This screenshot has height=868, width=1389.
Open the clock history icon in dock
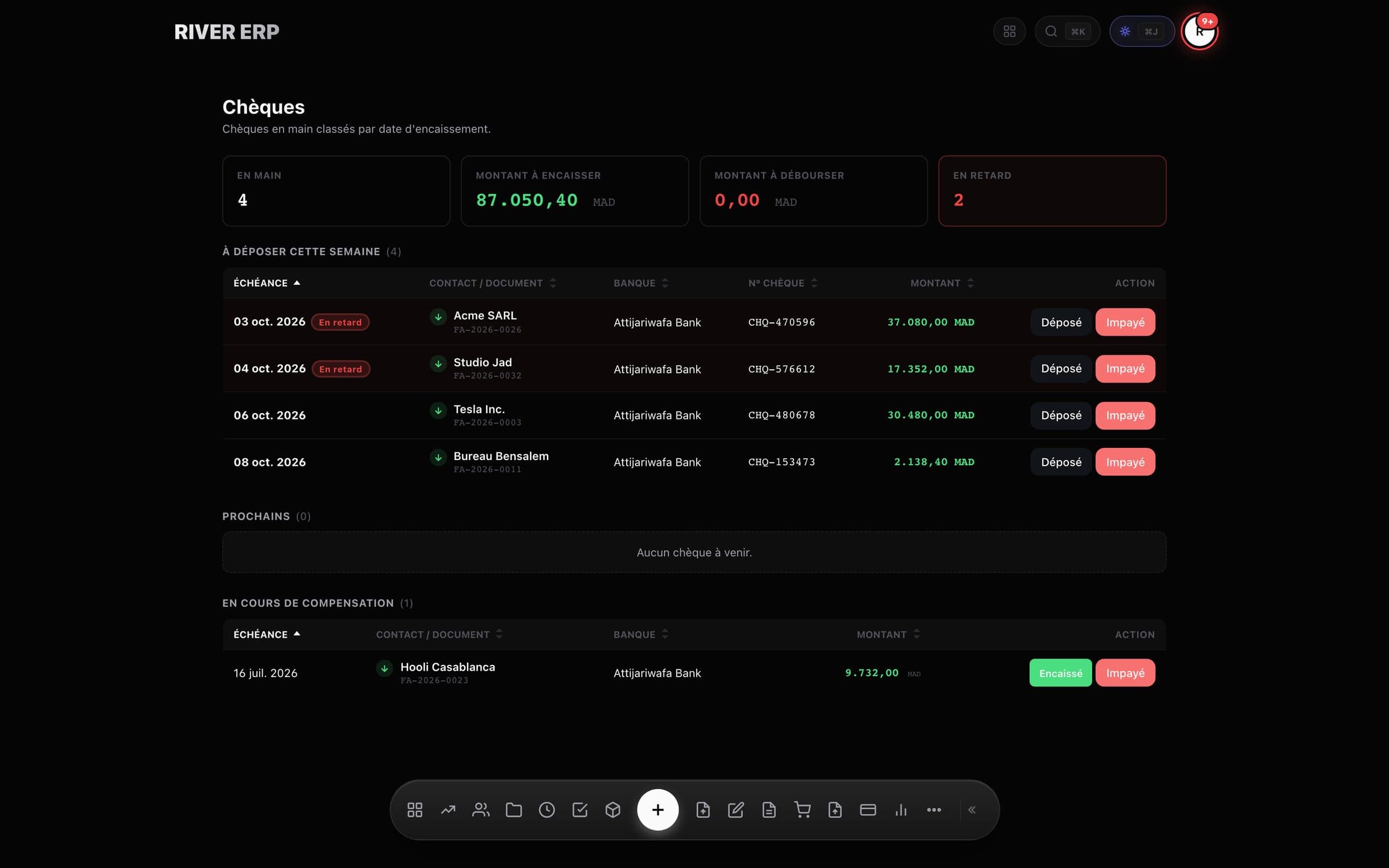click(x=547, y=810)
